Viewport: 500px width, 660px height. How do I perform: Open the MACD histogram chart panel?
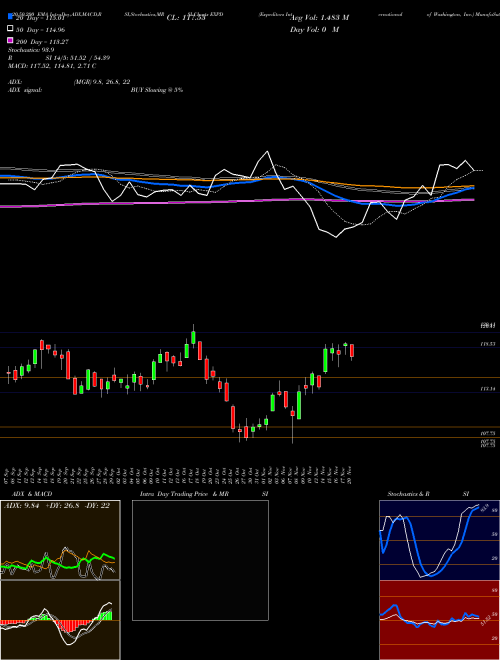(60, 620)
